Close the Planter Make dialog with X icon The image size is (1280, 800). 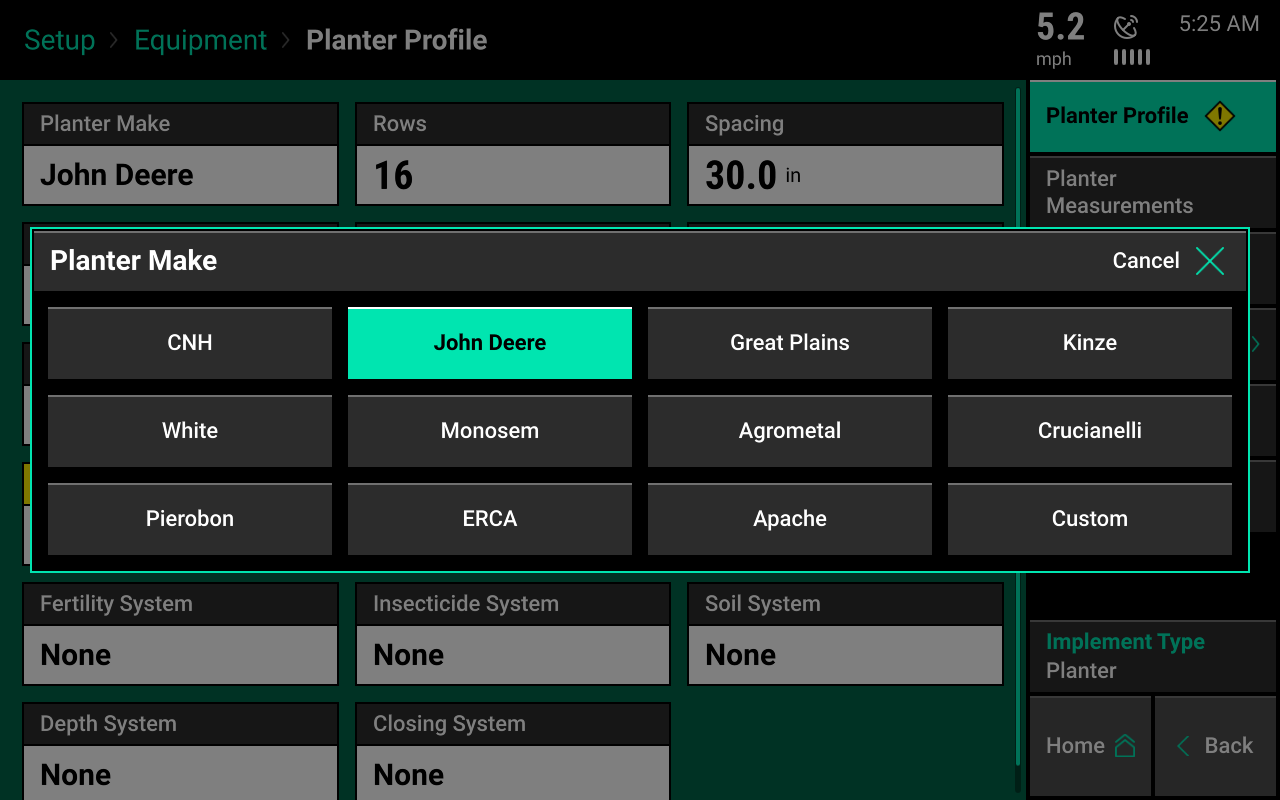1210,261
